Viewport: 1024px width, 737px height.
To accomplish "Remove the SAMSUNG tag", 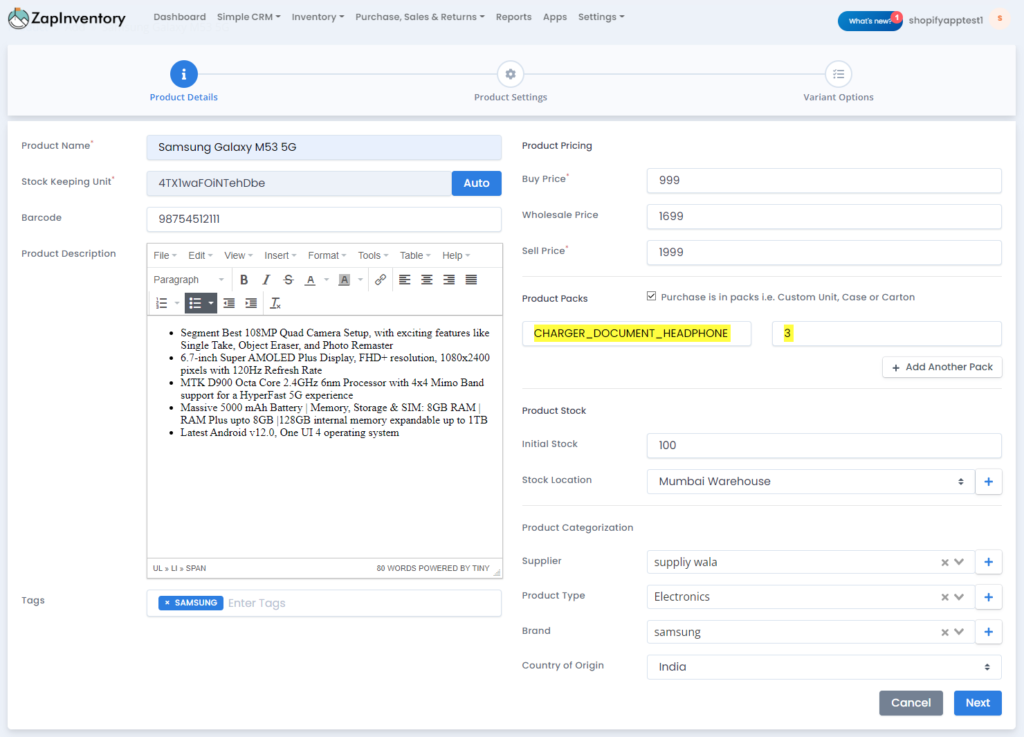I will [167, 603].
